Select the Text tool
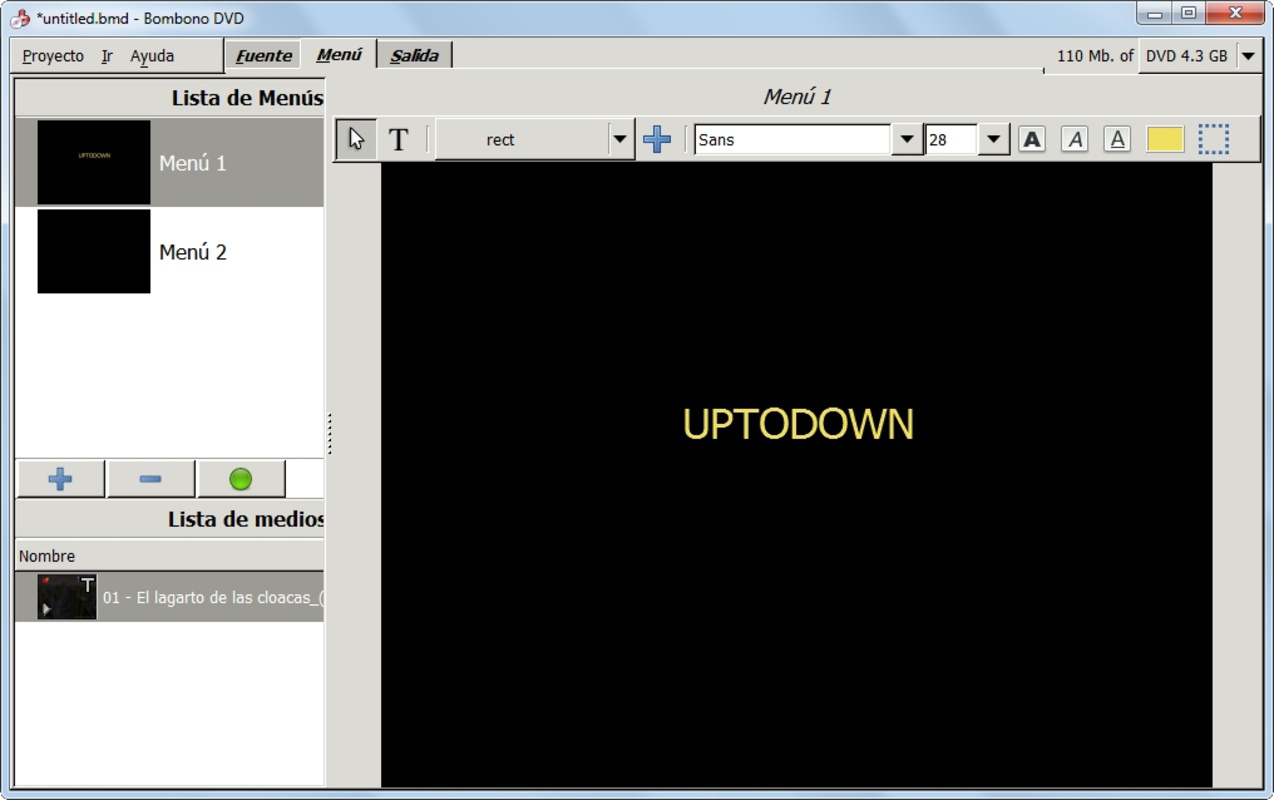This screenshot has height=800, width=1274. [398, 139]
